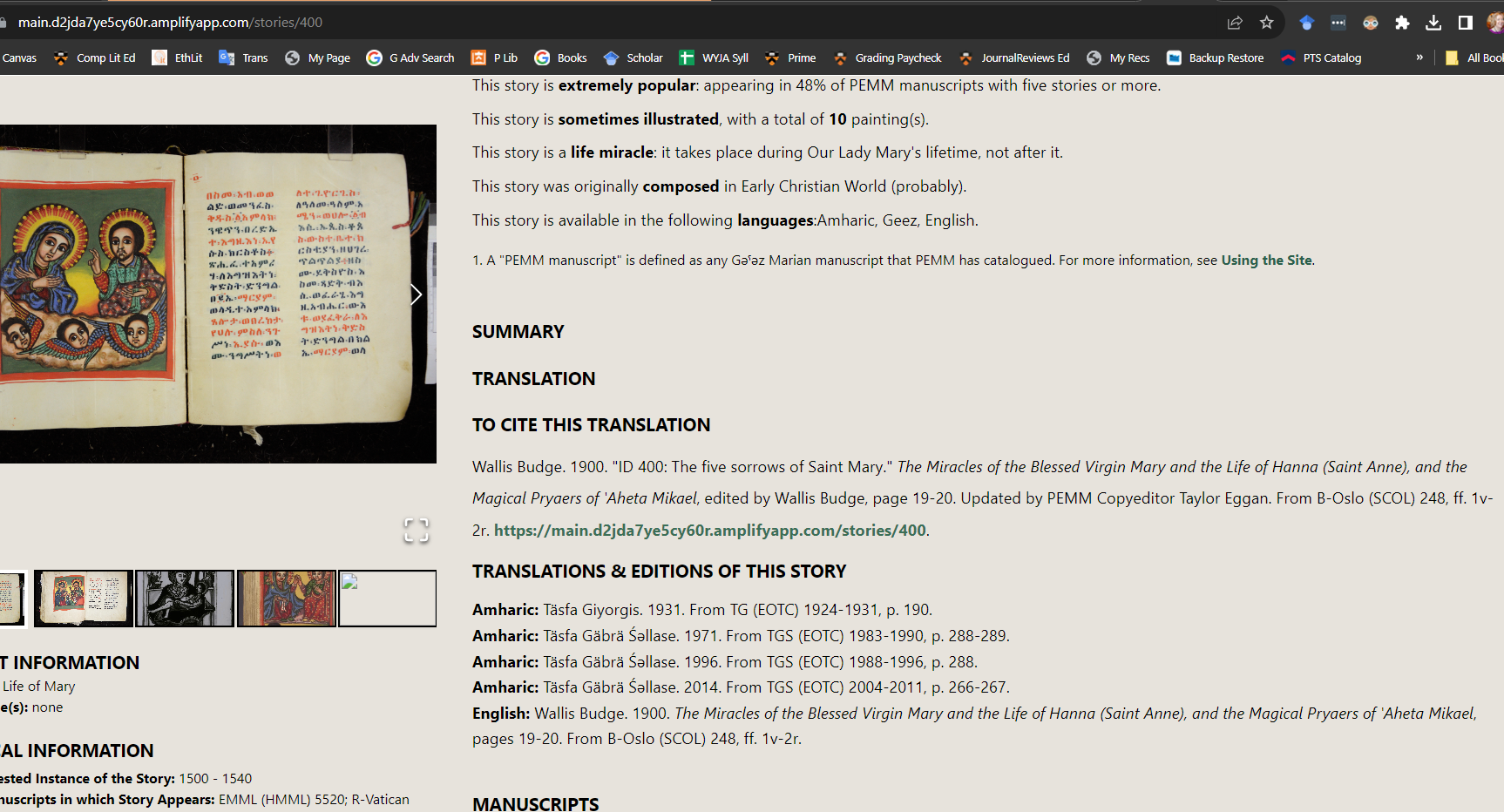Open the blue diamond extension icon
The height and width of the screenshot is (812, 1504).
coord(1306,23)
